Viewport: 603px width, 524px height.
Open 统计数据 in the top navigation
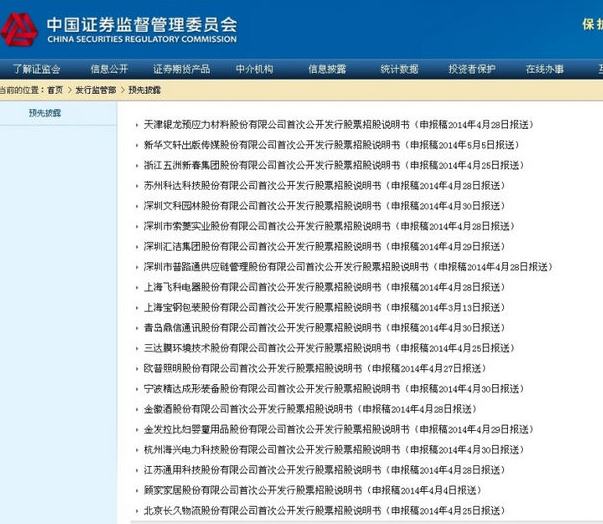[x=399, y=69]
